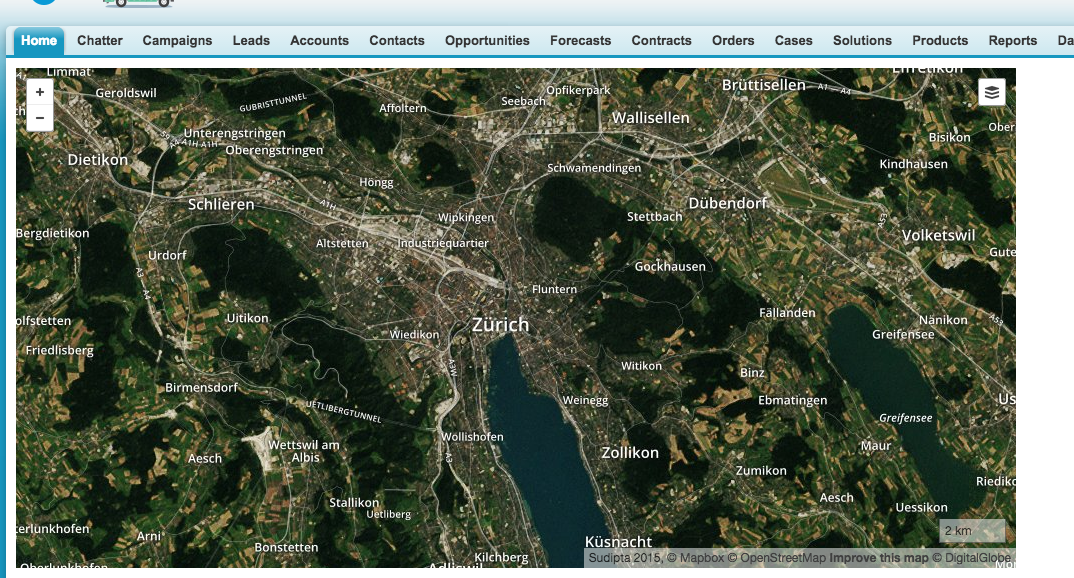Open the Accounts tab

point(319,41)
